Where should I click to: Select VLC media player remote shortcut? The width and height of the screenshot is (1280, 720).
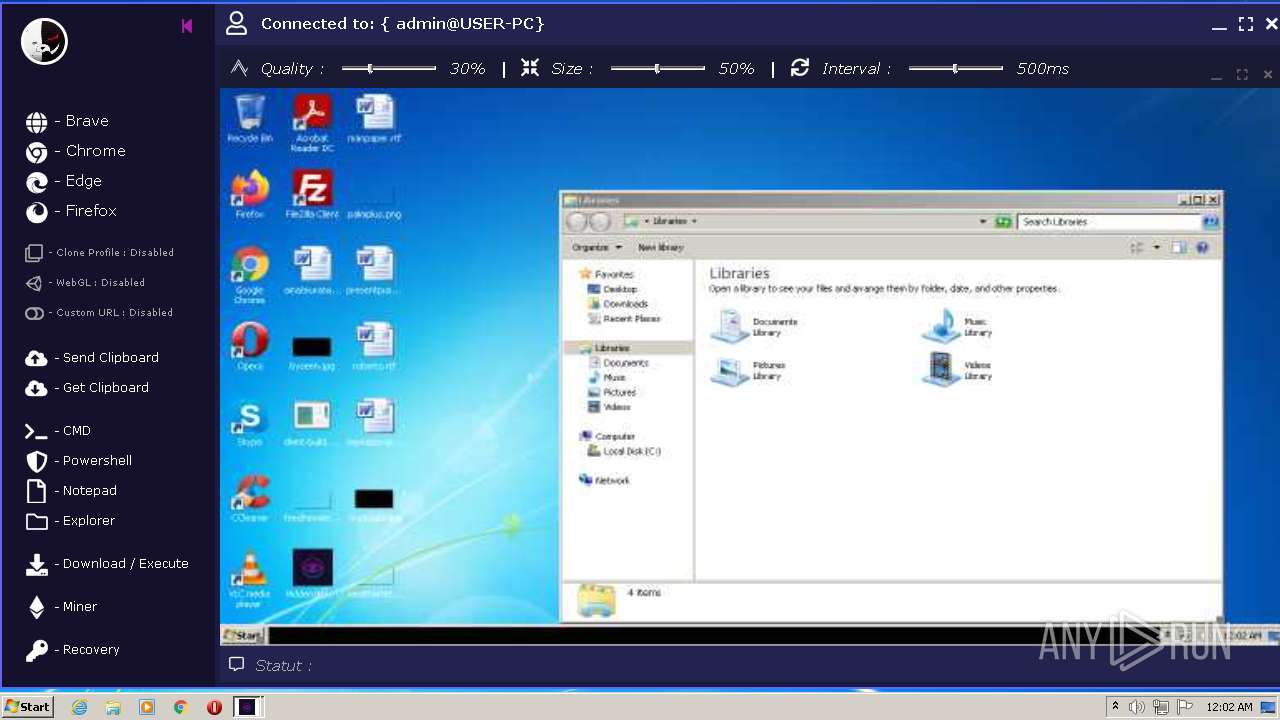pos(249,580)
